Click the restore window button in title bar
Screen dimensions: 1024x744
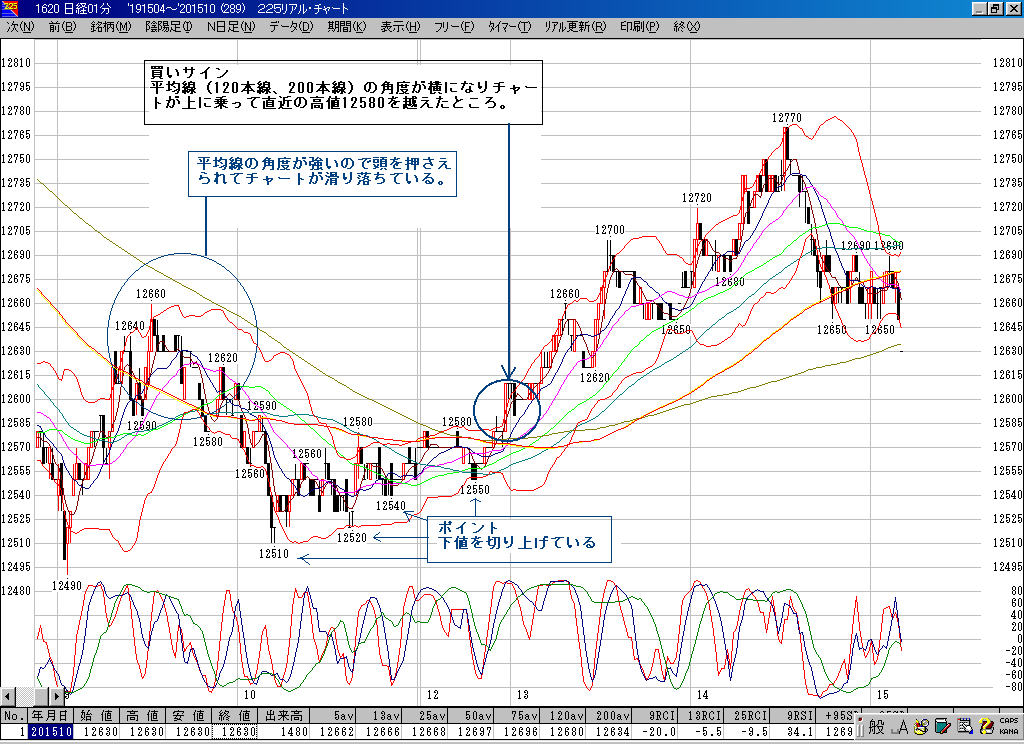(x=995, y=8)
